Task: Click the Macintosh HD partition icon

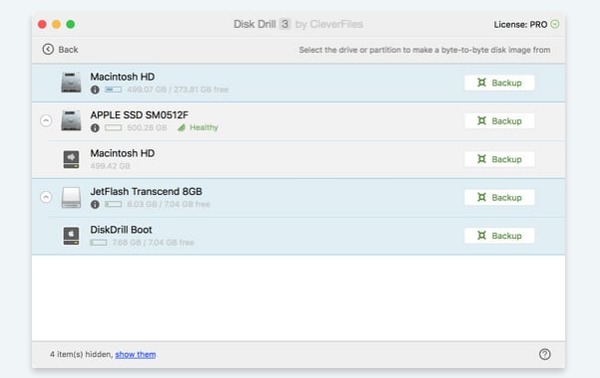Action: click(71, 159)
